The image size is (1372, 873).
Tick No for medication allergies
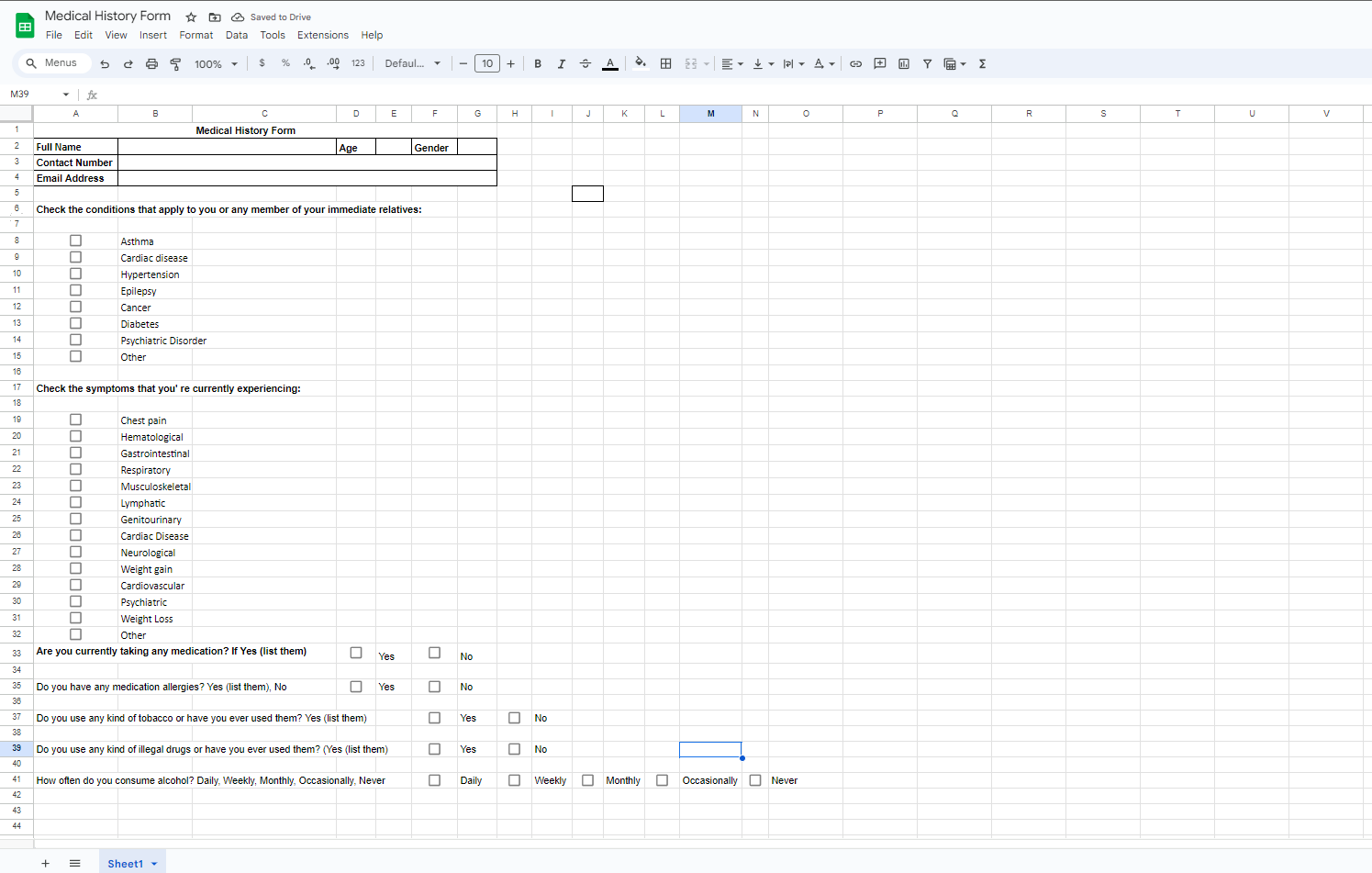[435, 687]
